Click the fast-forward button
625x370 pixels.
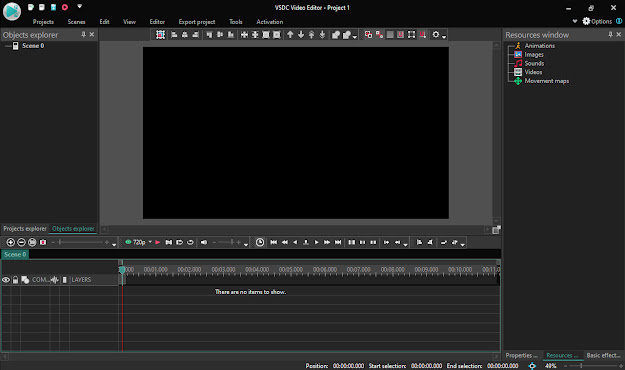(x=327, y=242)
